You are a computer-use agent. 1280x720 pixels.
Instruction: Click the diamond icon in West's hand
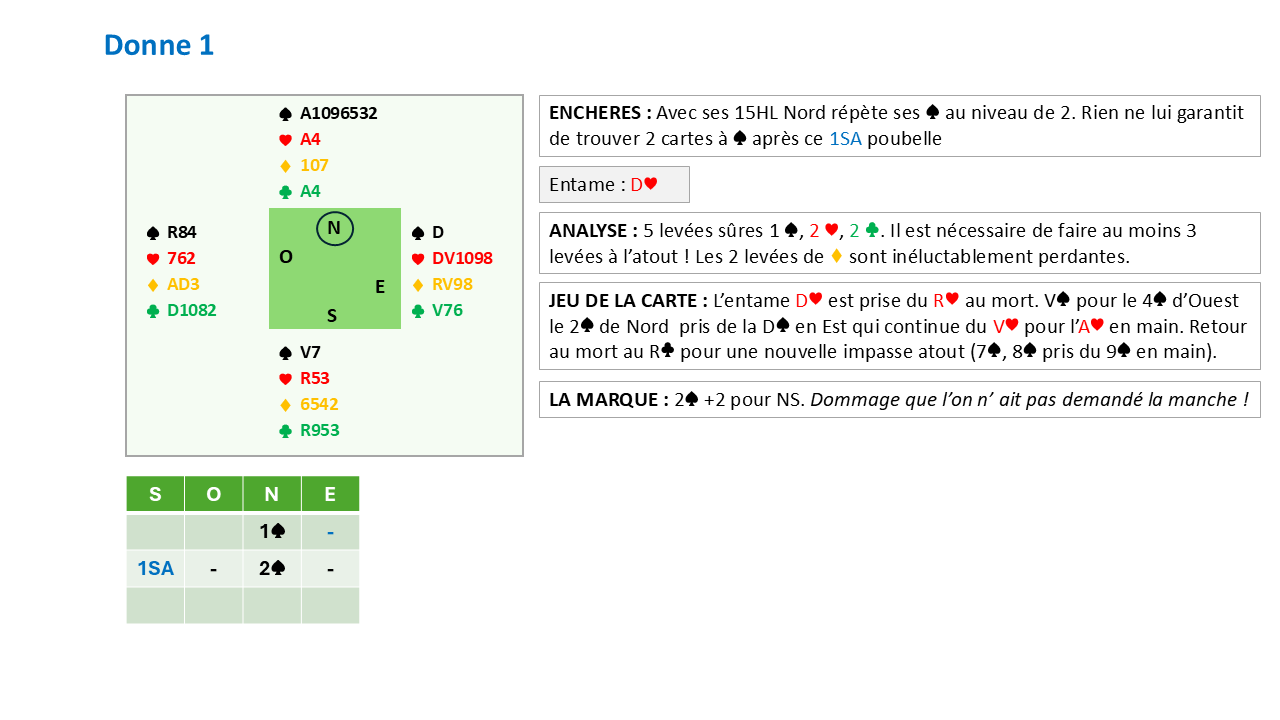[153, 285]
